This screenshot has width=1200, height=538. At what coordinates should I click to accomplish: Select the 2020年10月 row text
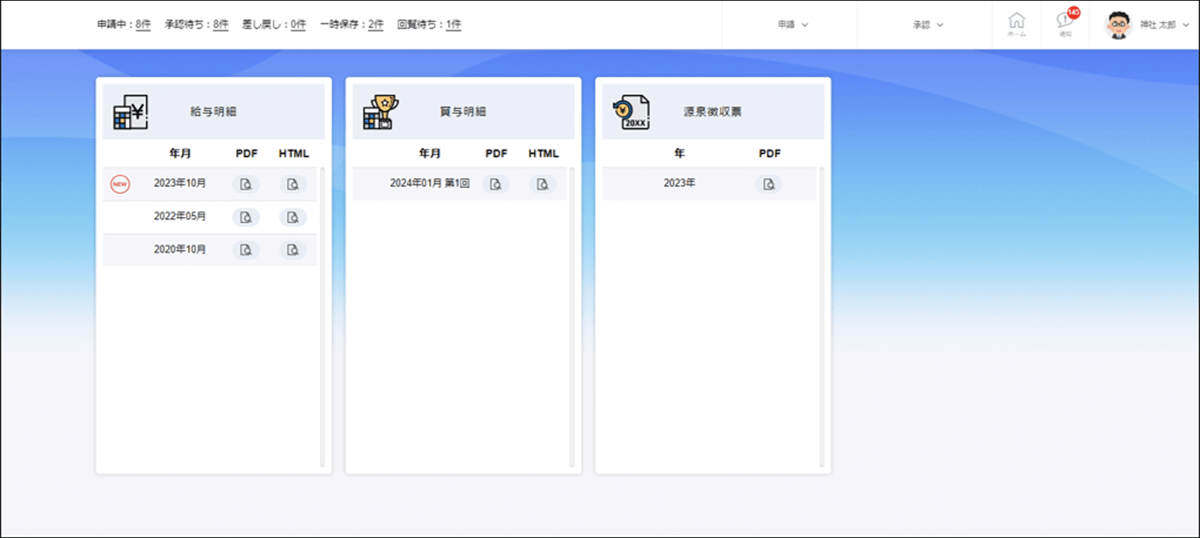click(x=180, y=250)
